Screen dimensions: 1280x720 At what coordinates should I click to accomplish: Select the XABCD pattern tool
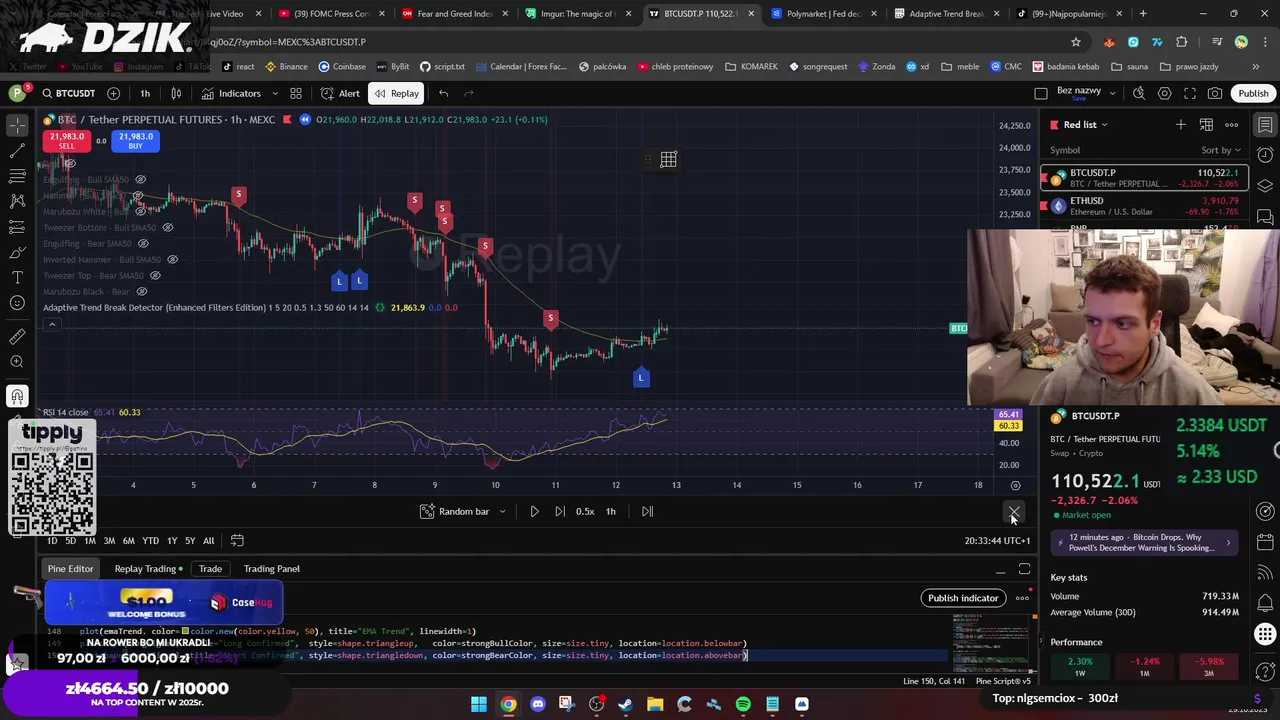click(x=17, y=201)
